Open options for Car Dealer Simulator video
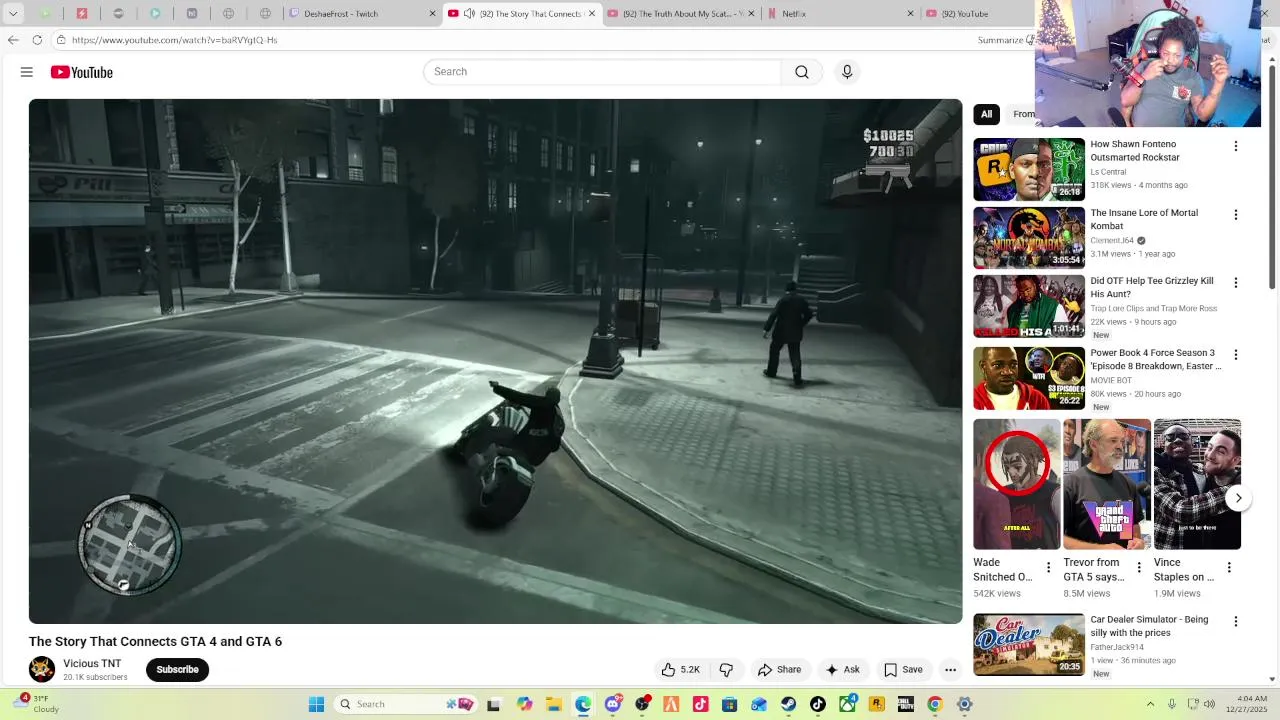Screen dimensions: 1280x720 [x=1235, y=622]
